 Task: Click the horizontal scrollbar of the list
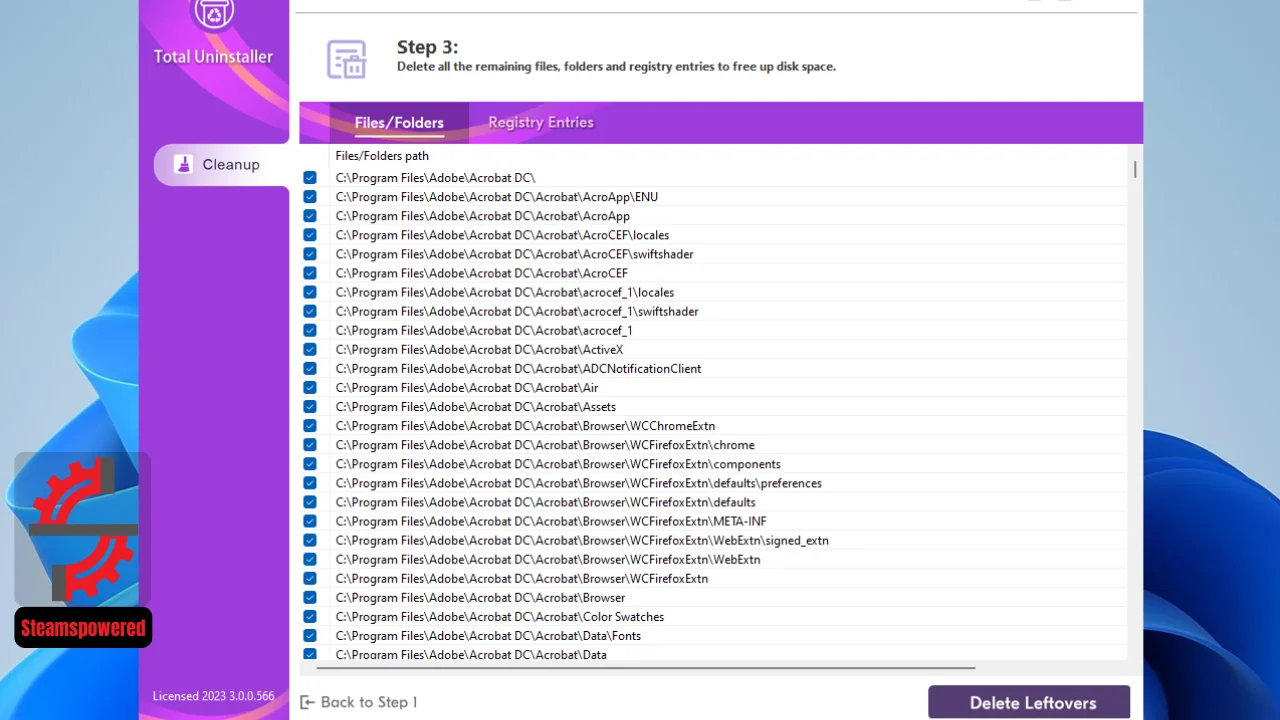click(x=645, y=667)
